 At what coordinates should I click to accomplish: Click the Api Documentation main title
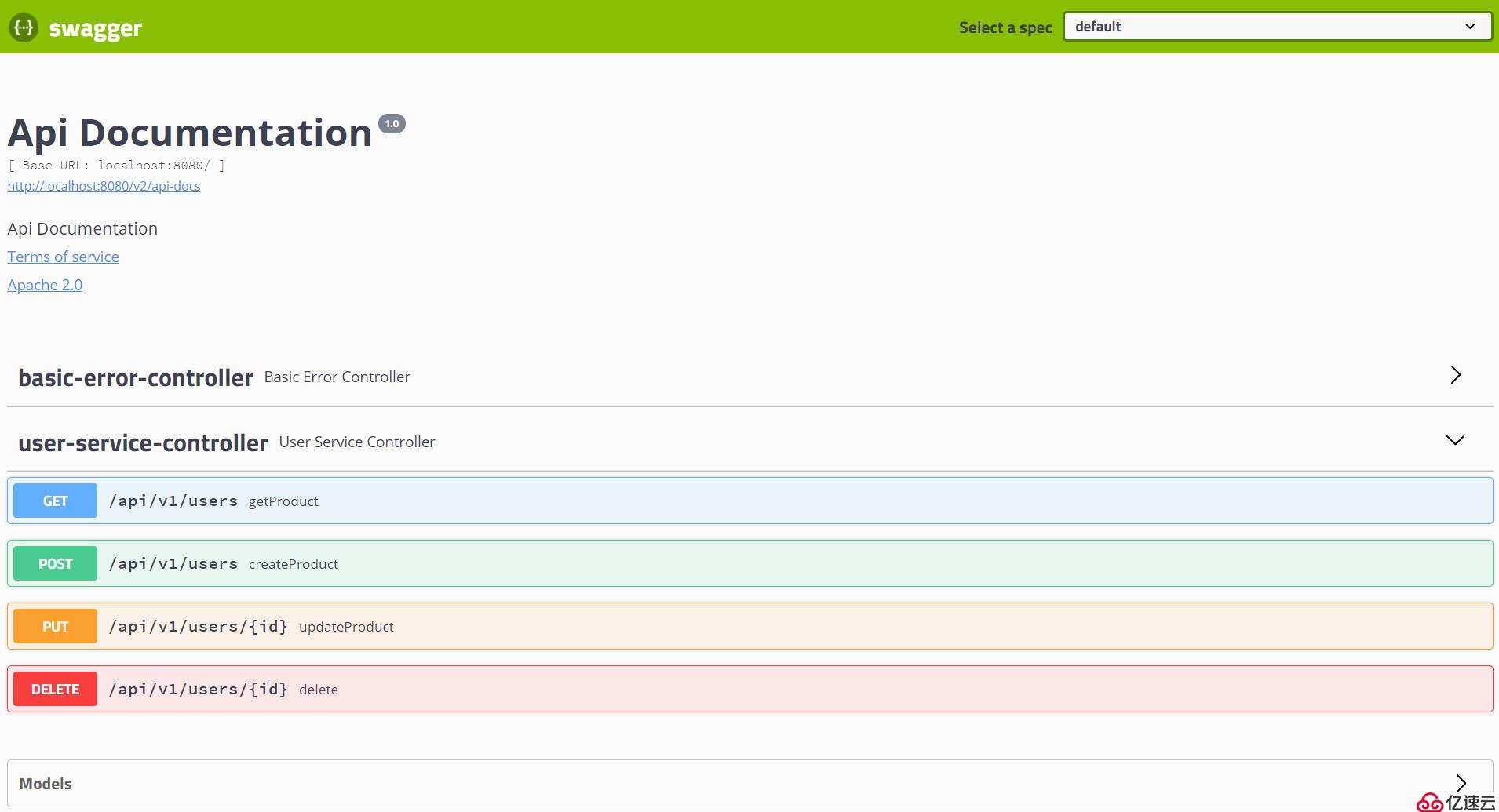189,133
